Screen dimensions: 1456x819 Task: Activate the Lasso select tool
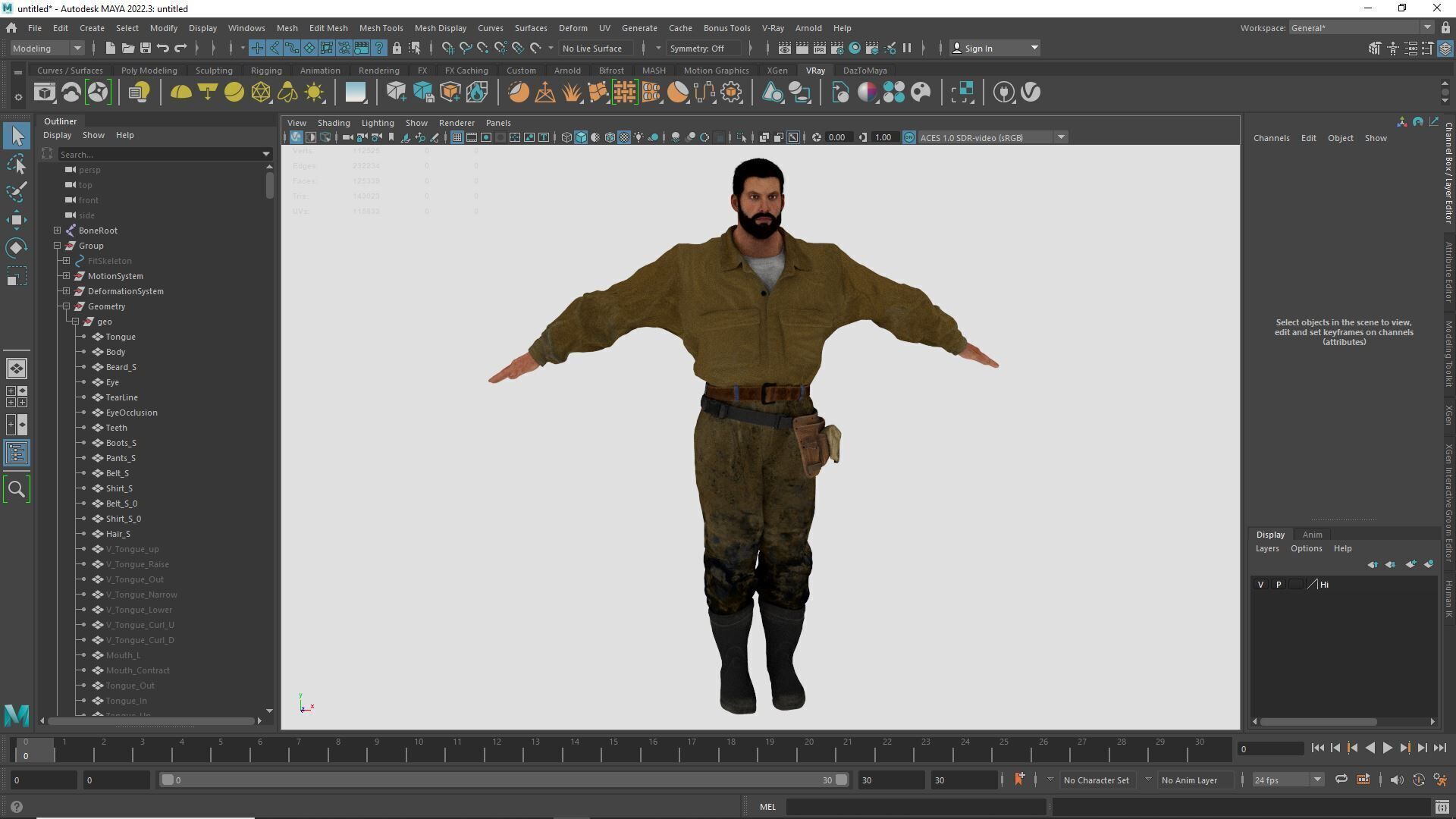(17, 164)
